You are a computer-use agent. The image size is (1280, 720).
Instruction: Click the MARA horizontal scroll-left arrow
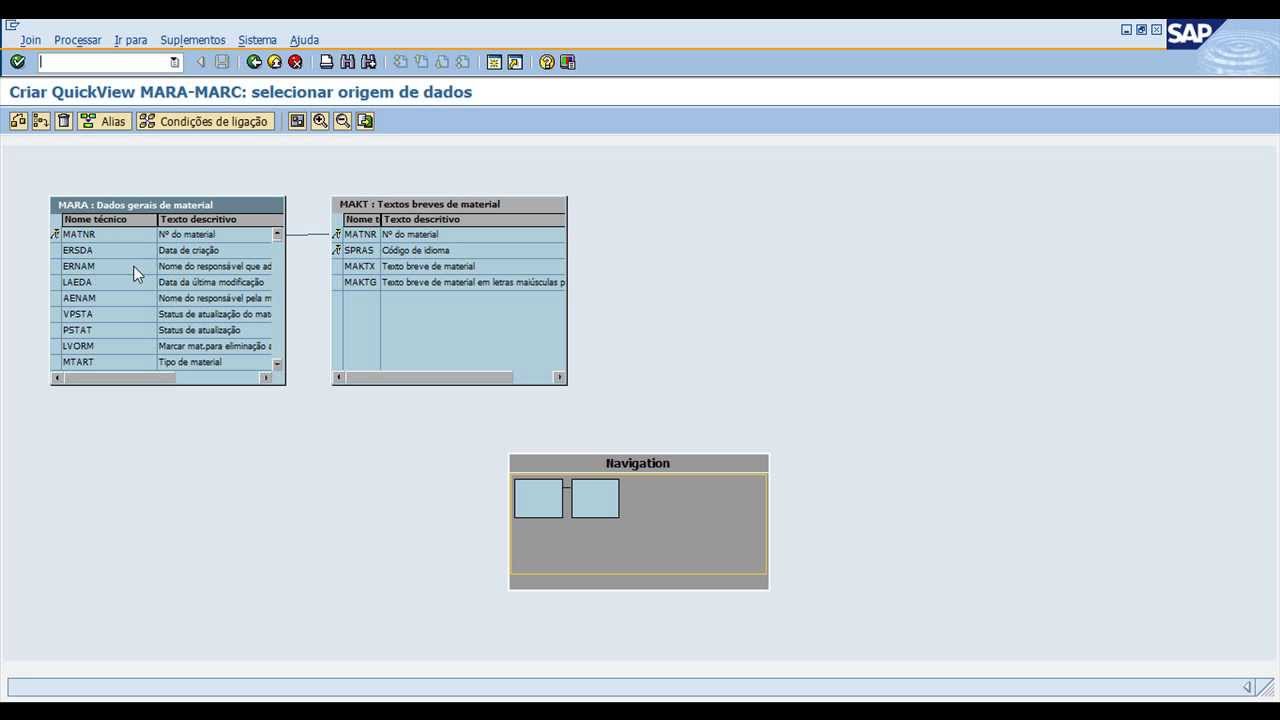click(57, 378)
